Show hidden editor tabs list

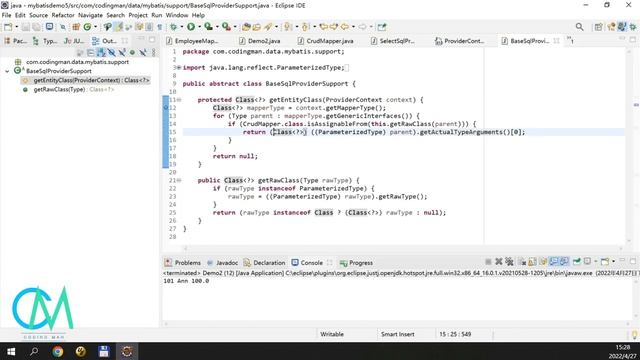pos(571,40)
